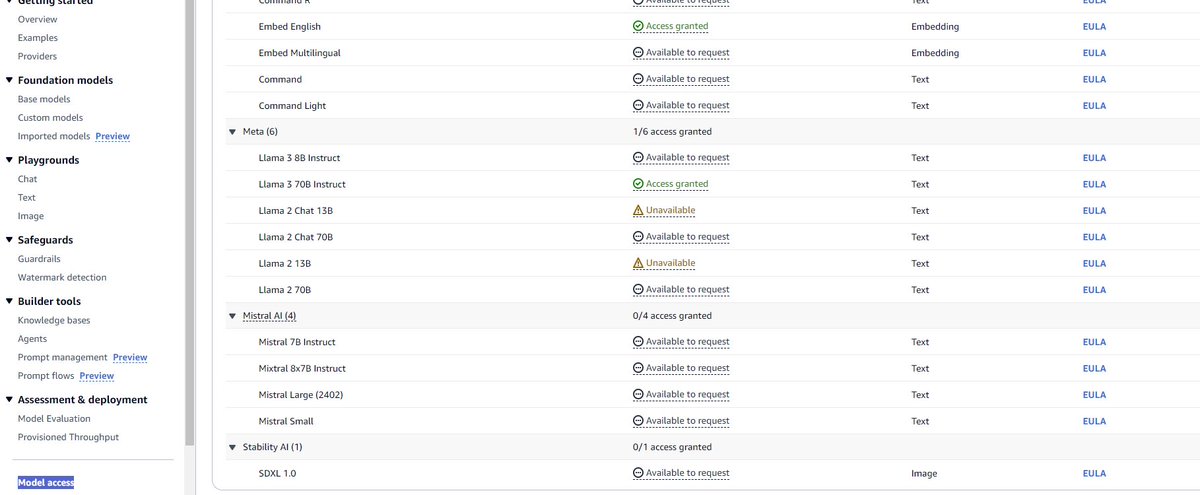Viewport: 1200px width, 495px height.
Task: Open the Chat playground
Action: [x=27, y=179]
